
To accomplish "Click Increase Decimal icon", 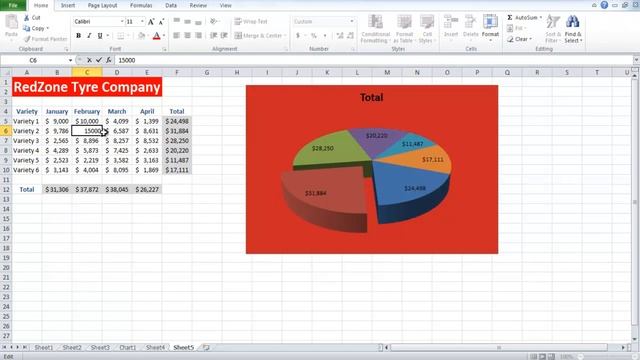I will (x=340, y=36).
